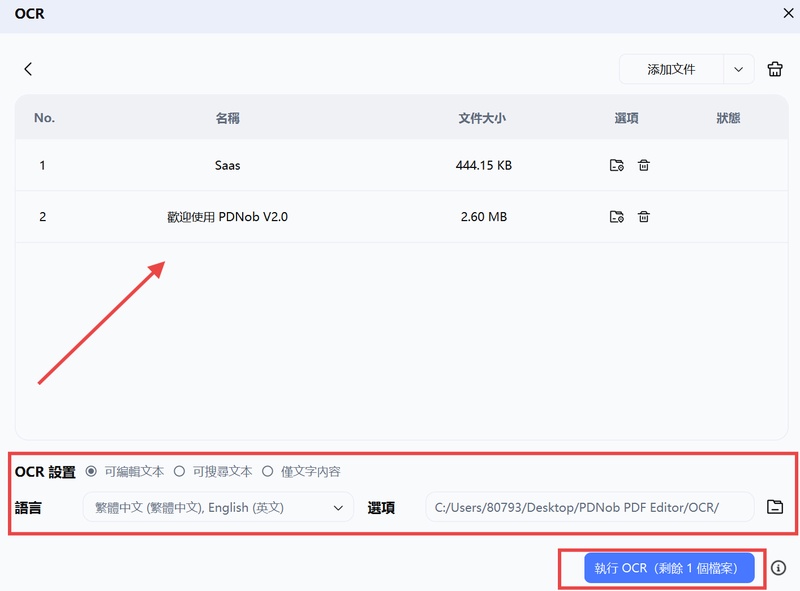Click the 選項 column header
The height and width of the screenshot is (591, 800).
click(x=627, y=118)
